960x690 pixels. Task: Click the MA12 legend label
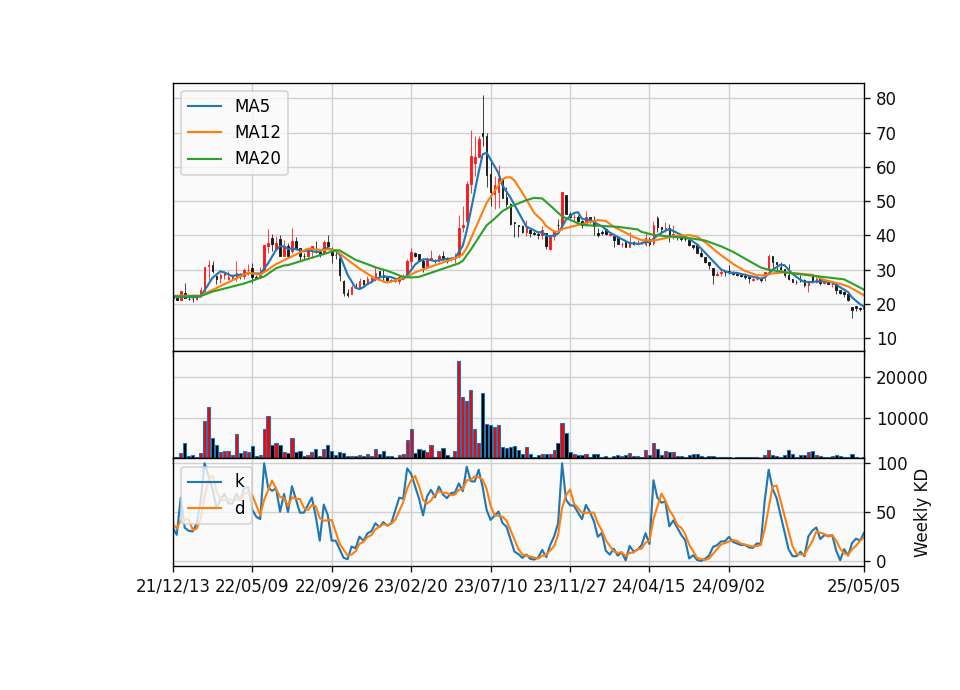point(257,132)
